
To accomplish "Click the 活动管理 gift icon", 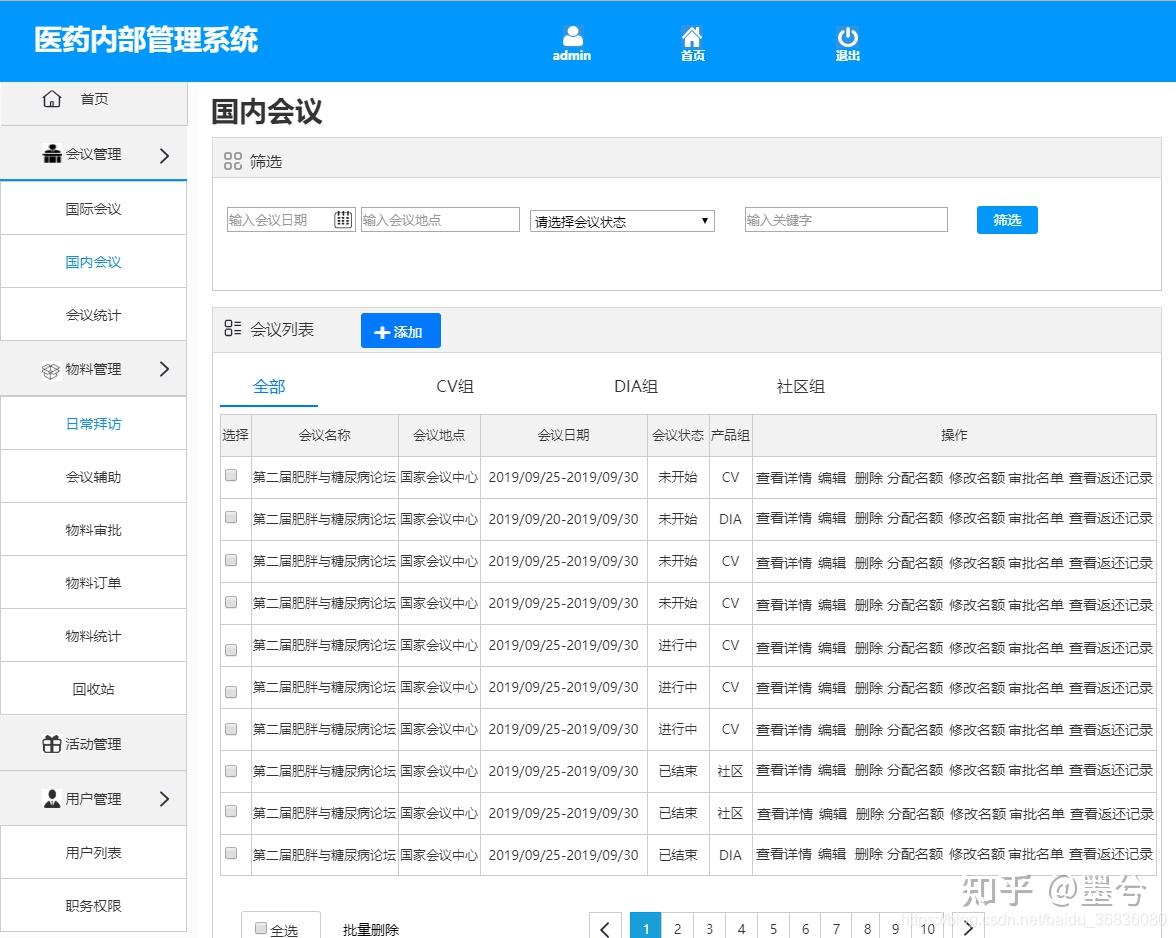I will 52,744.
